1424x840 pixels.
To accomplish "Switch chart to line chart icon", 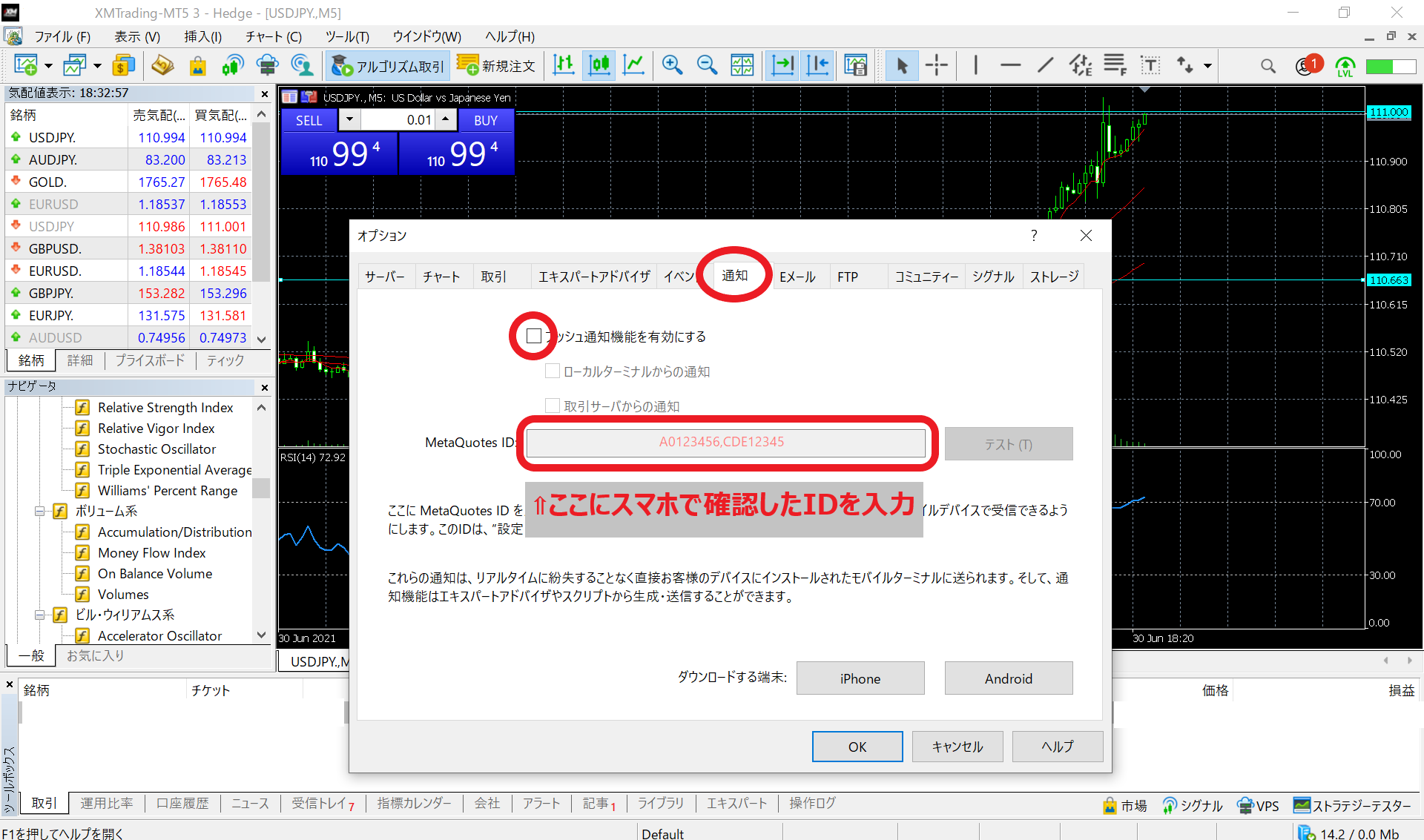I will [634, 66].
